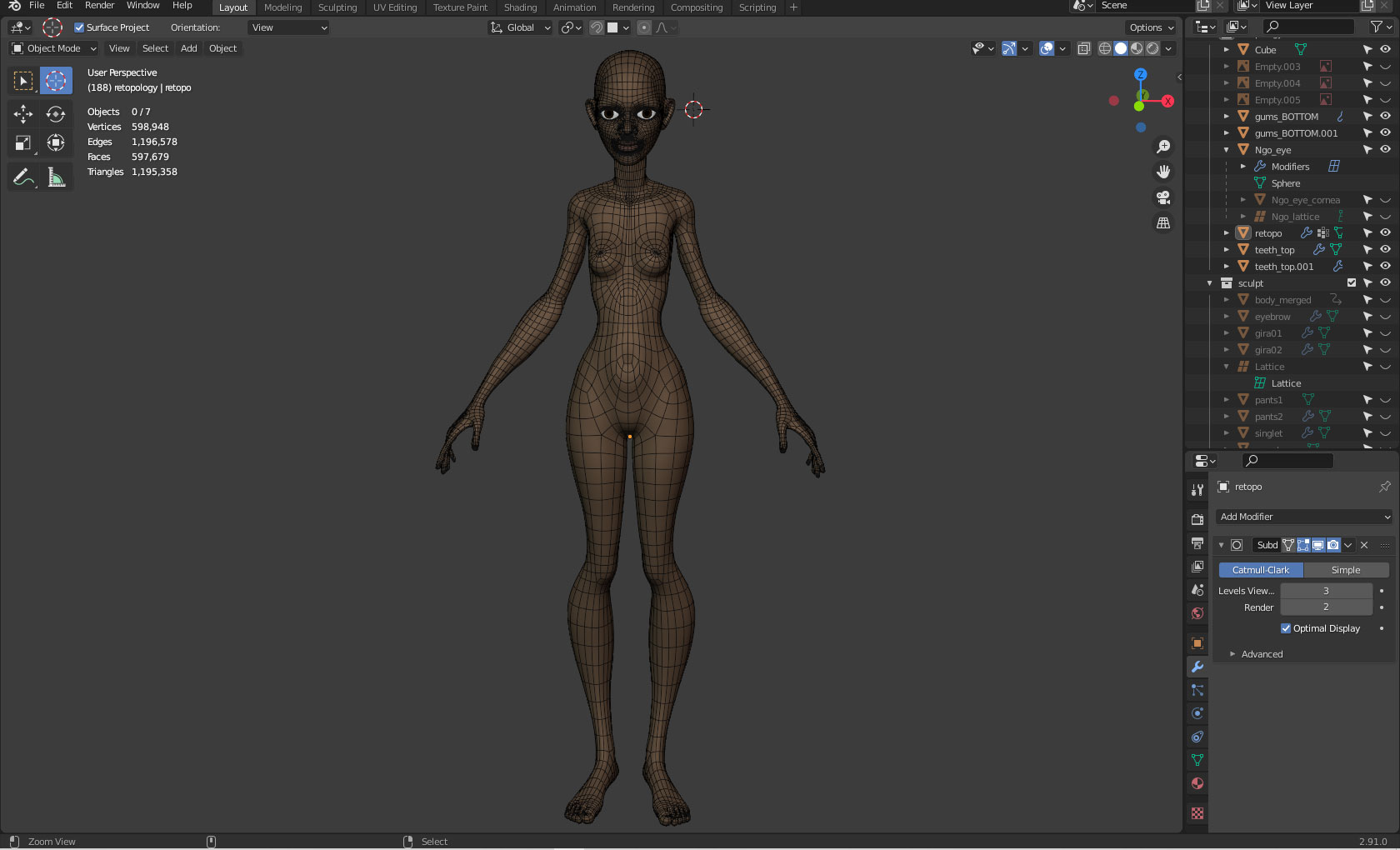Viewport: 1400px width, 850px height.
Task: Collapse the Subd modifier panel
Action: [1222, 545]
